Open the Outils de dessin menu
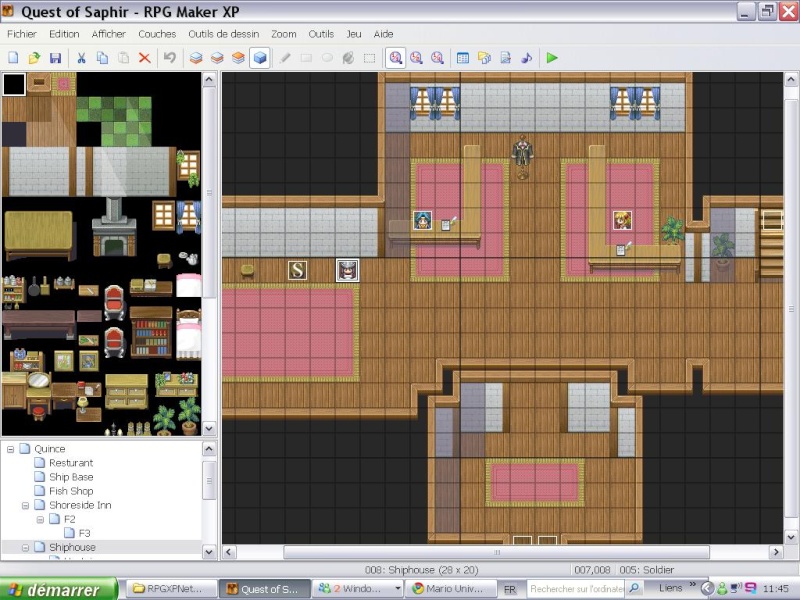 click(224, 34)
